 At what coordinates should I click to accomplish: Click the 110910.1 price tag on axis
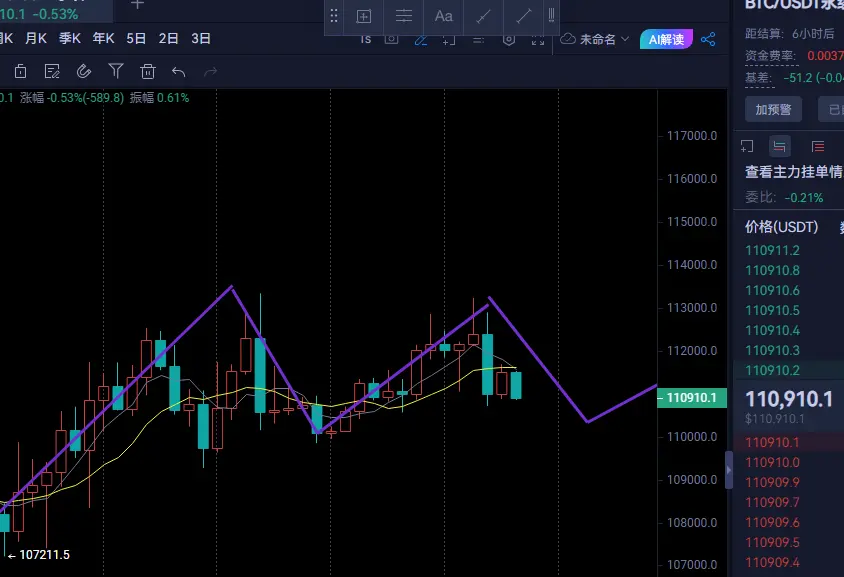pyautogui.click(x=692, y=398)
